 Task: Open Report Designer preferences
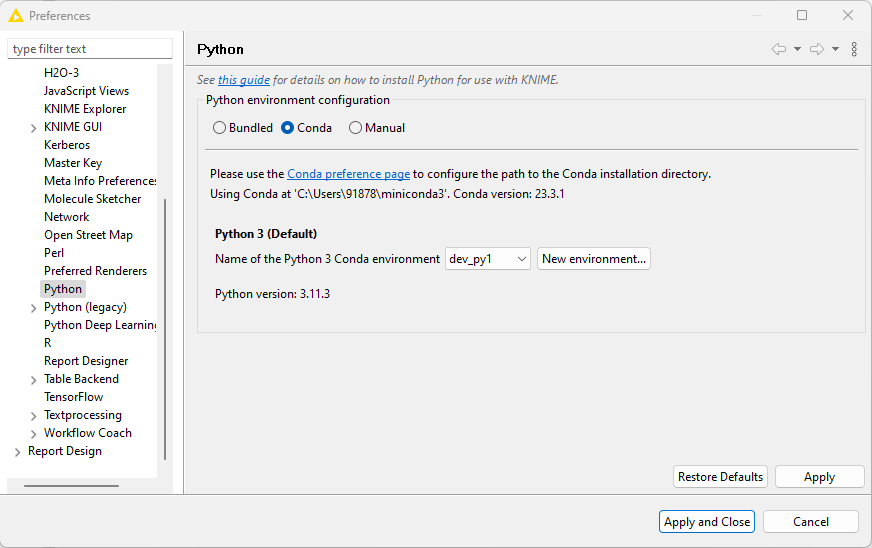pyautogui.click(x=86, y=361)
